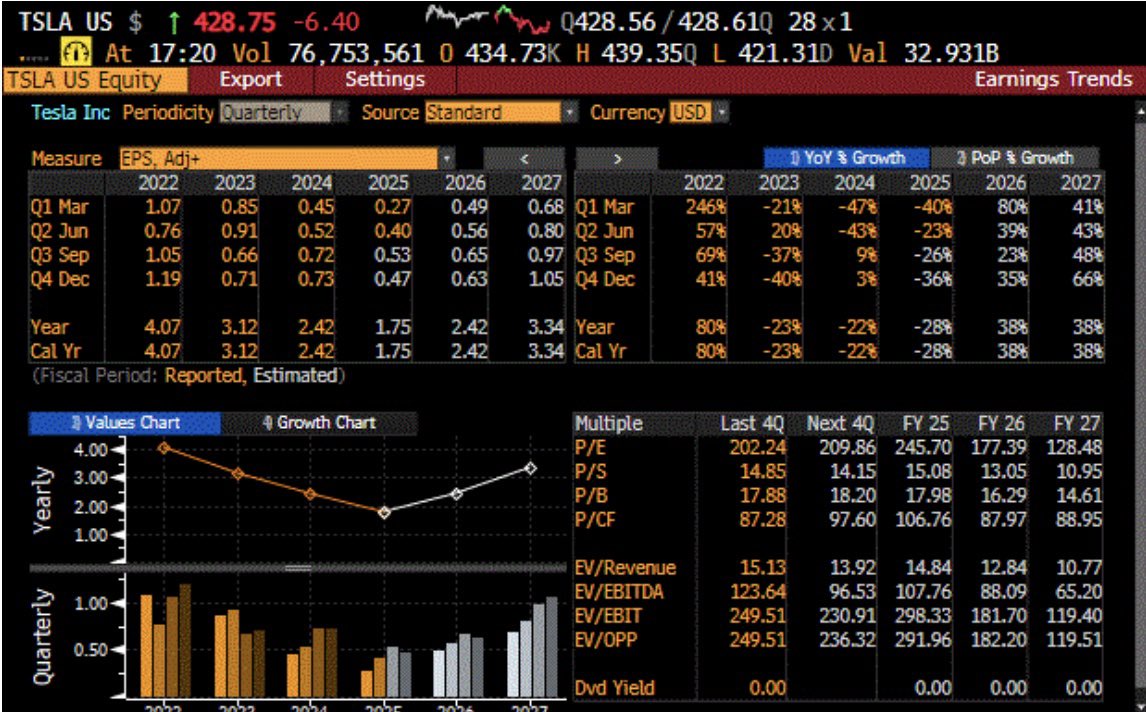
Task: Click the tallest 2022 bar in quarterly chart
Action: click(x=184, y=640)
